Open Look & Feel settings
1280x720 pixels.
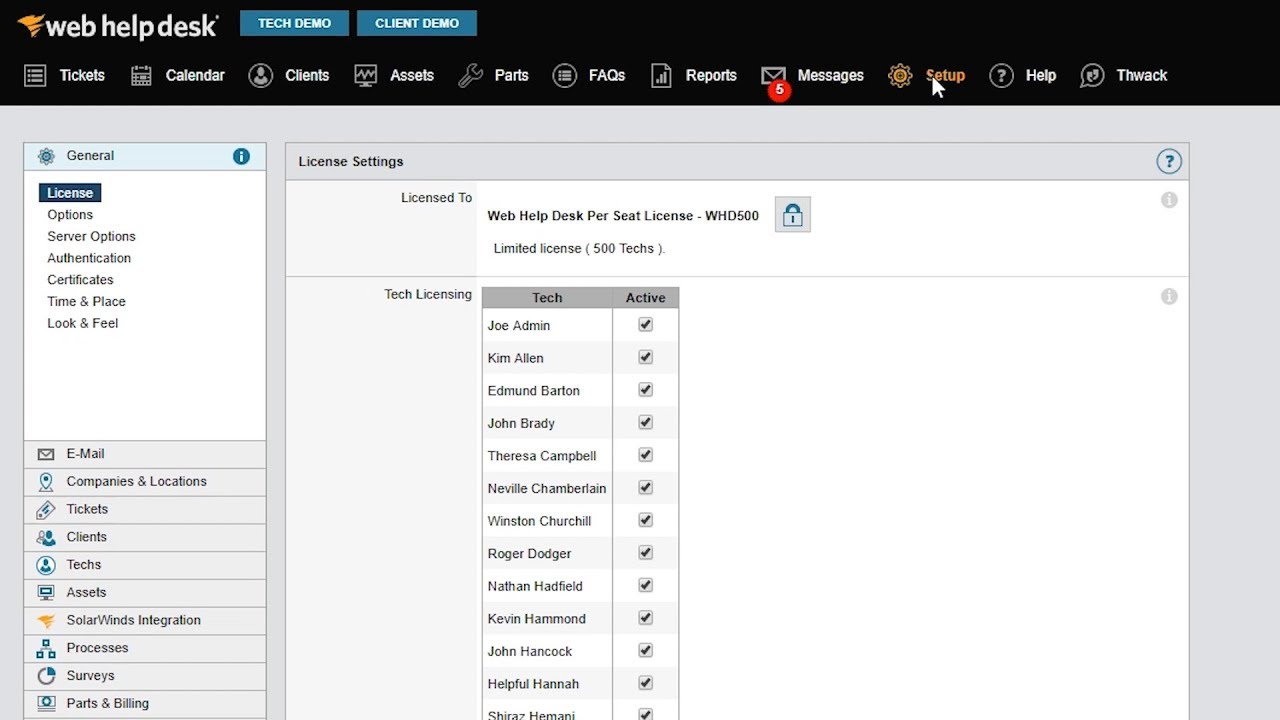[82, 324]
